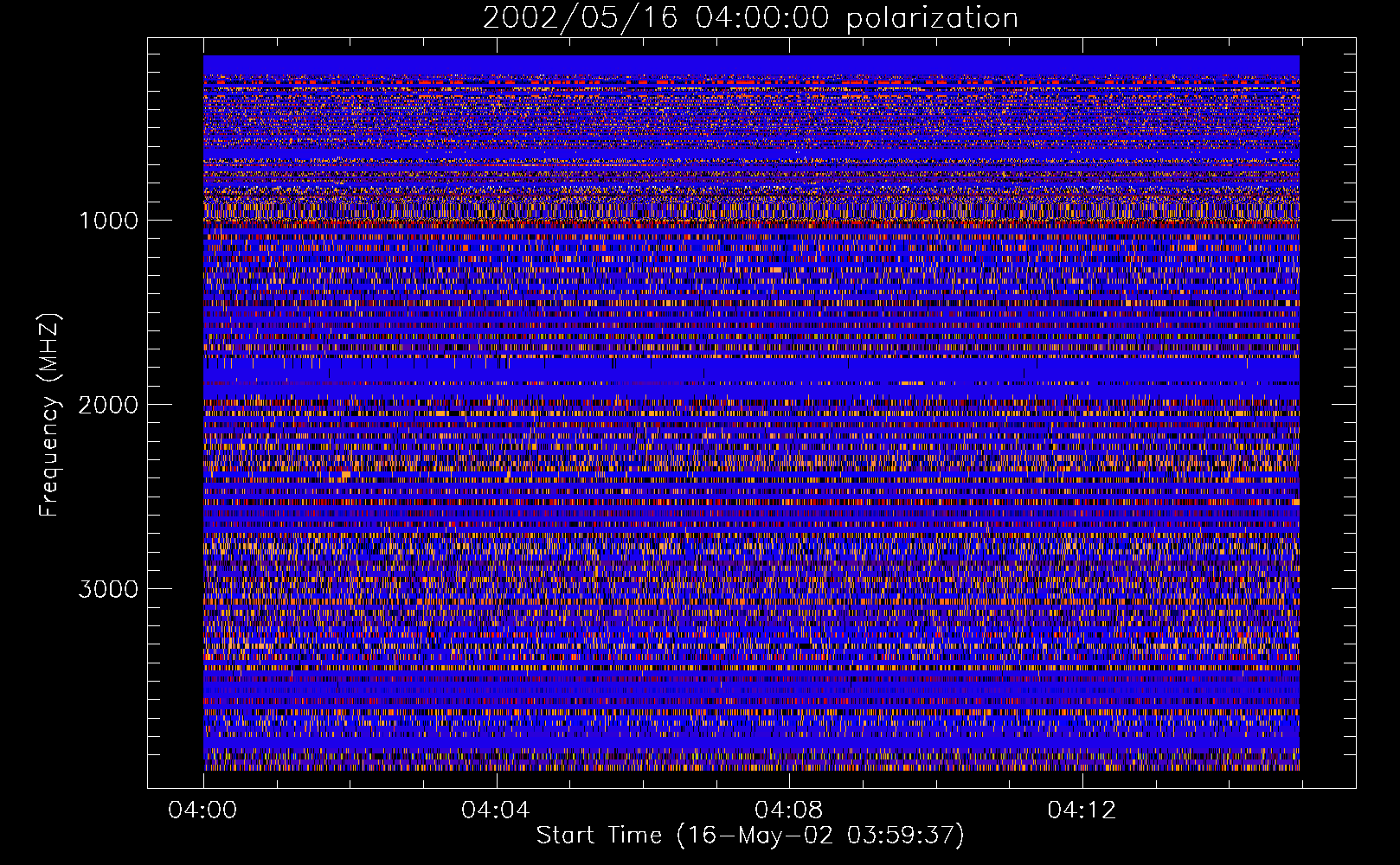Click the 'Frequency (MHZ)' y-axis label
1400x865 pixels.
pos(49,415)
